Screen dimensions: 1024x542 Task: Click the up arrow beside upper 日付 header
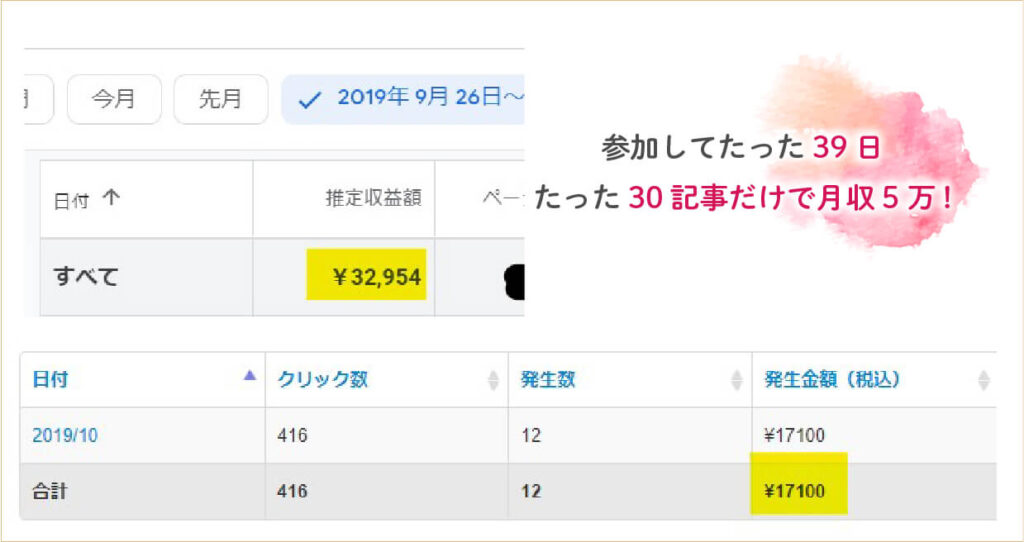click(x=111, y=199)
